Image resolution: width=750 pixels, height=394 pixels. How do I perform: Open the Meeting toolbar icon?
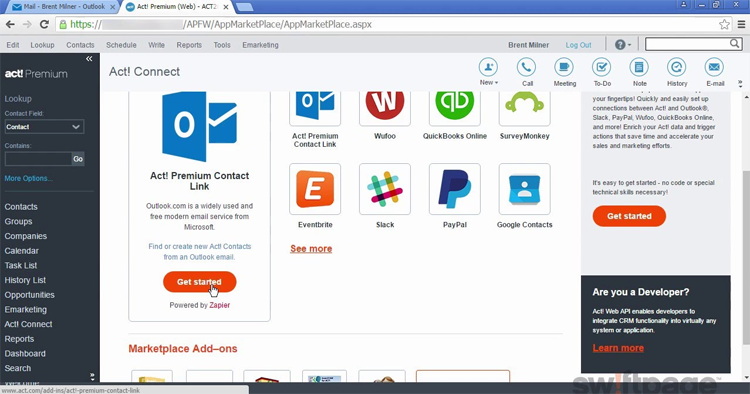click(564, 67)
